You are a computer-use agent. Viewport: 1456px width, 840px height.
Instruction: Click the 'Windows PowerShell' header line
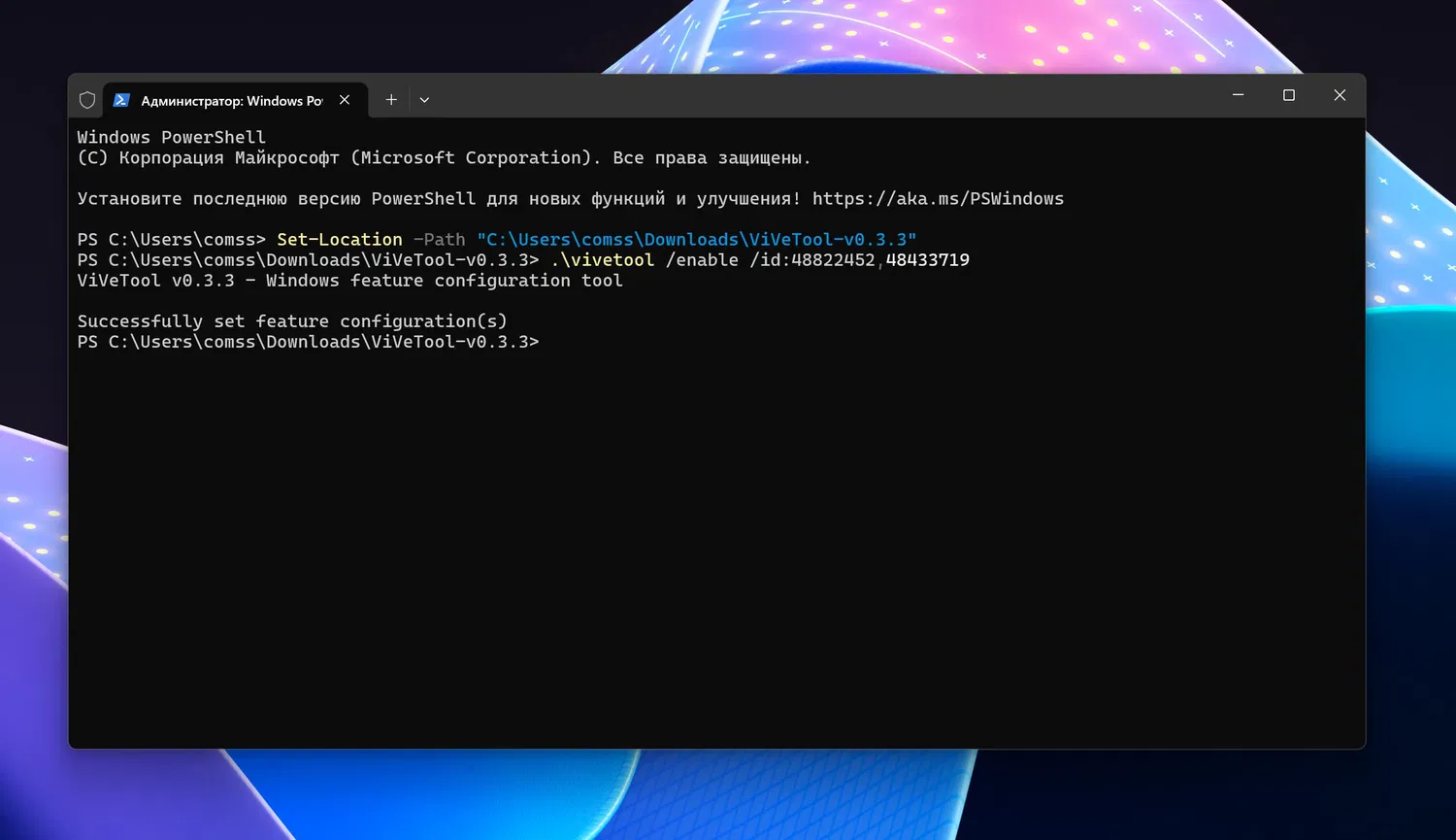(172, 138)
